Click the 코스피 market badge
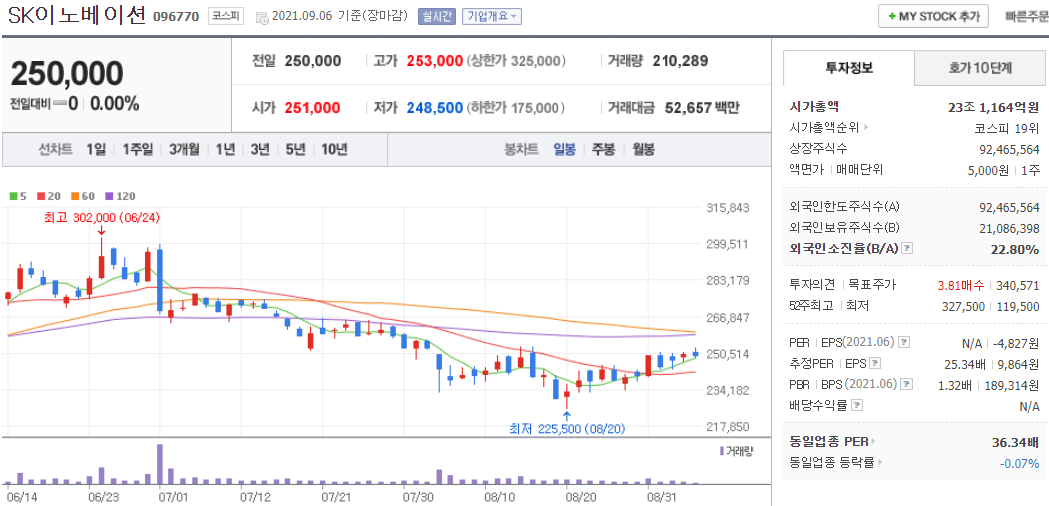 tap(226, 16)
